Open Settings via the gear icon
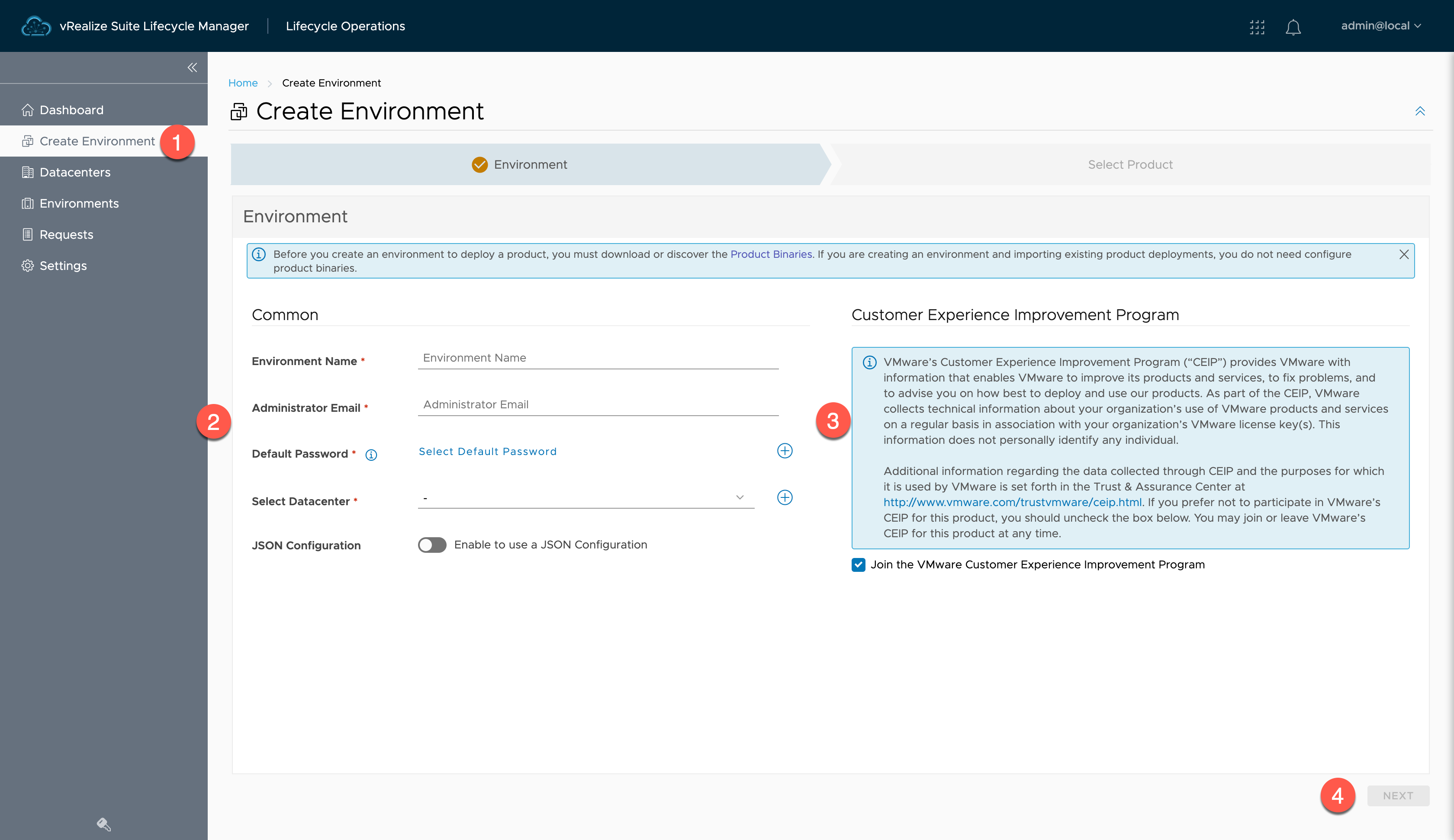 pyautogui.click(x=64, y=266)
